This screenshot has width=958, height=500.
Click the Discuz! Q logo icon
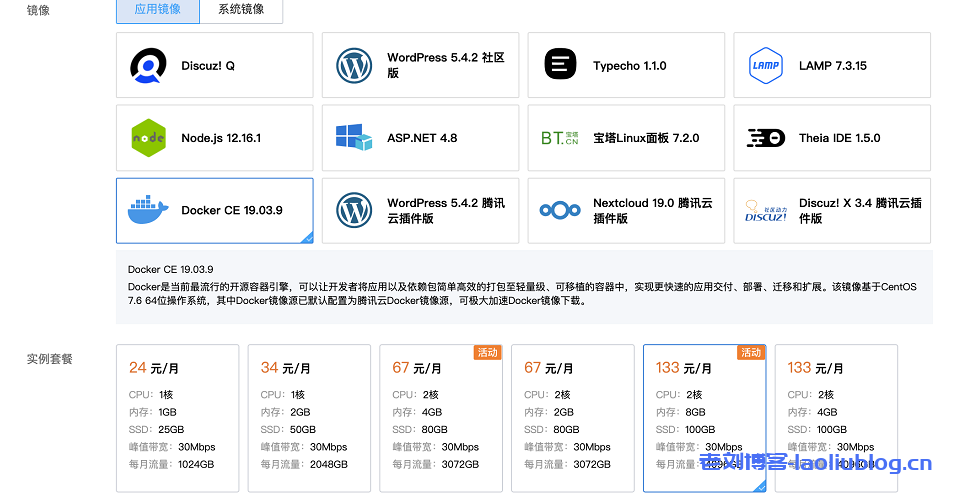(148, 66)
